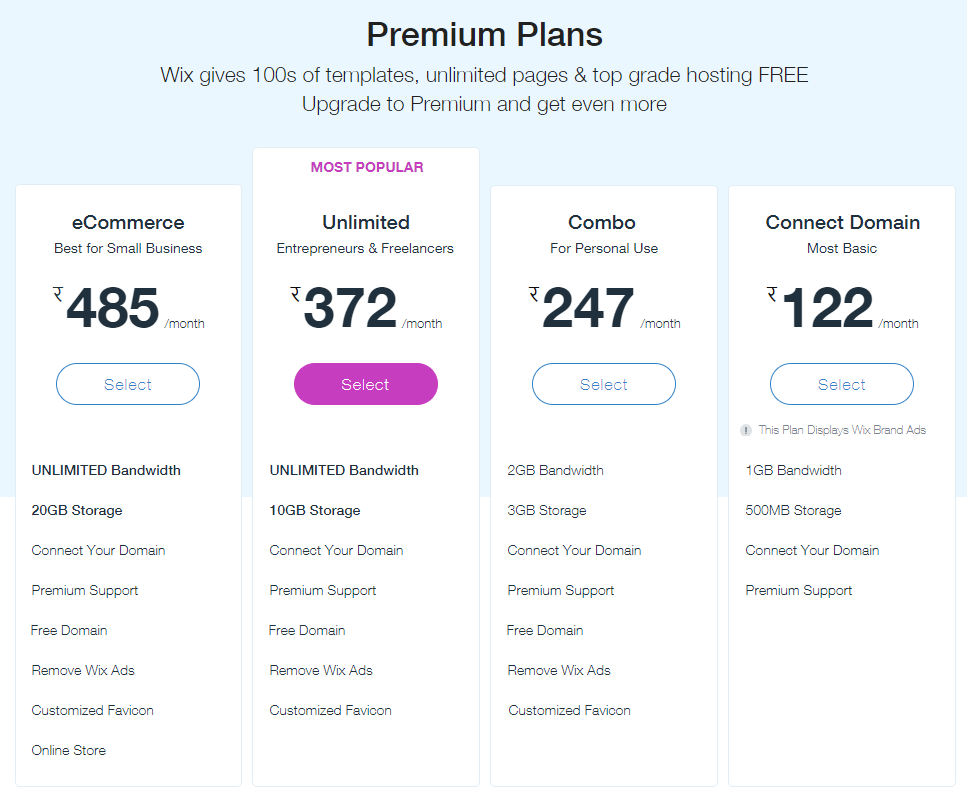Click 500MB Storage in Connect Domain
This screenshot has width=967, height=797.
(793, 510)
